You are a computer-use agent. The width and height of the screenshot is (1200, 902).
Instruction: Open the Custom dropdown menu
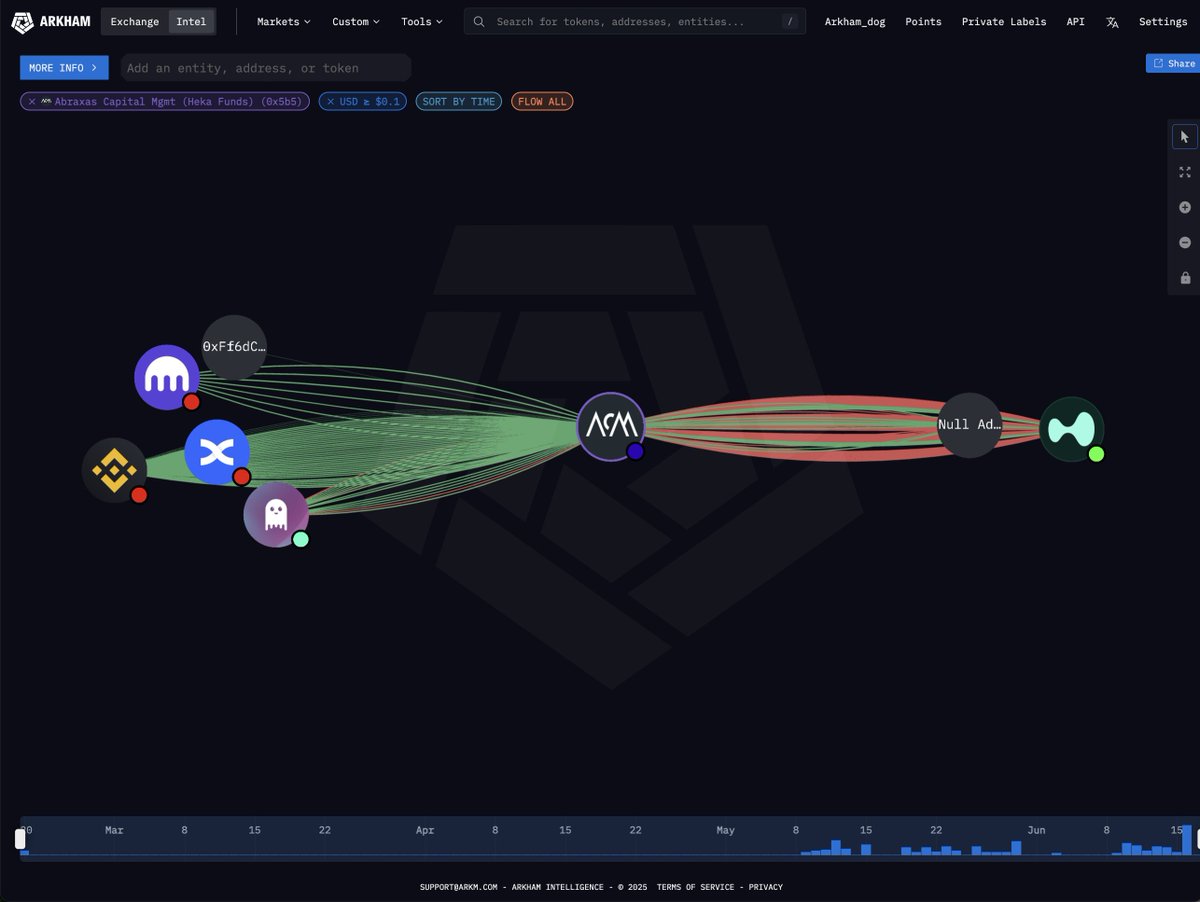[x=355, y=21]
